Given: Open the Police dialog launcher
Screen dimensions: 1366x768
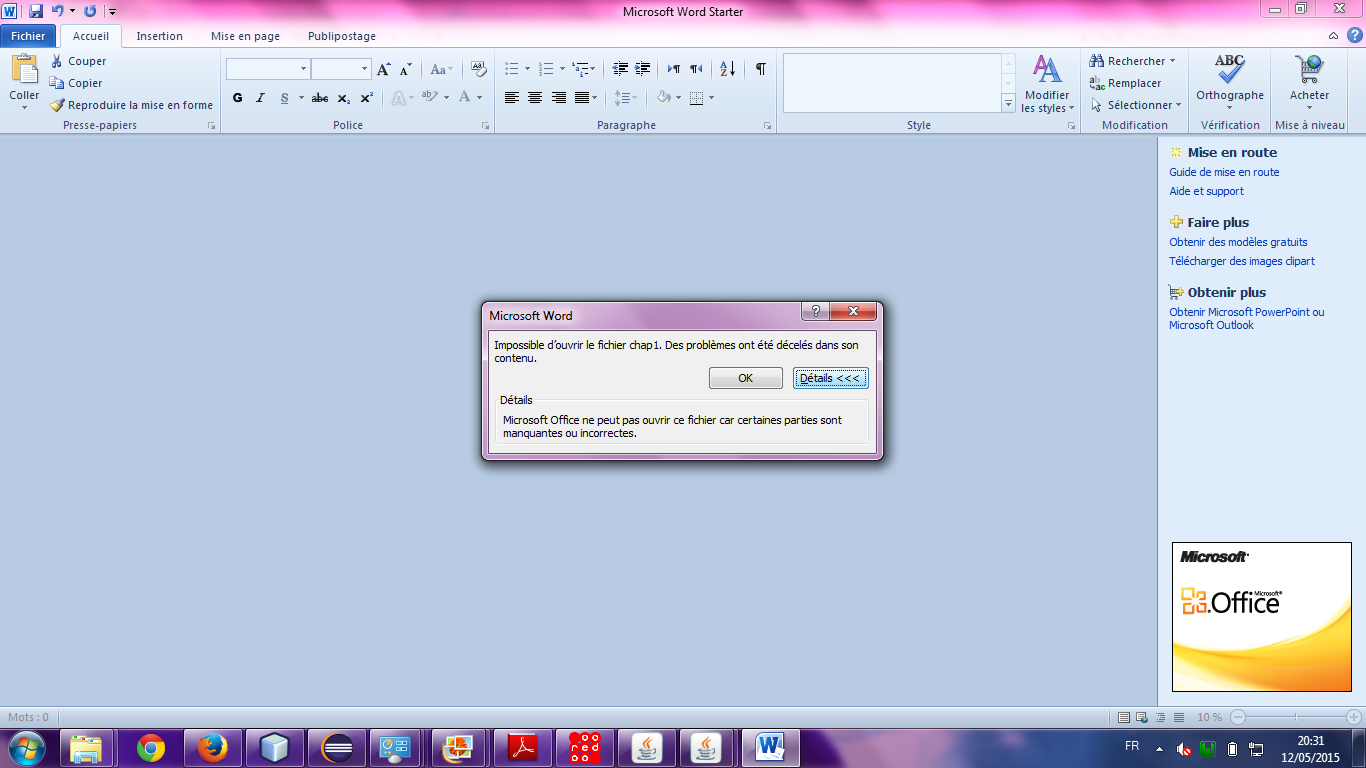Looking at the screenshot, I should pyautogui.click(x=486, y=126).
